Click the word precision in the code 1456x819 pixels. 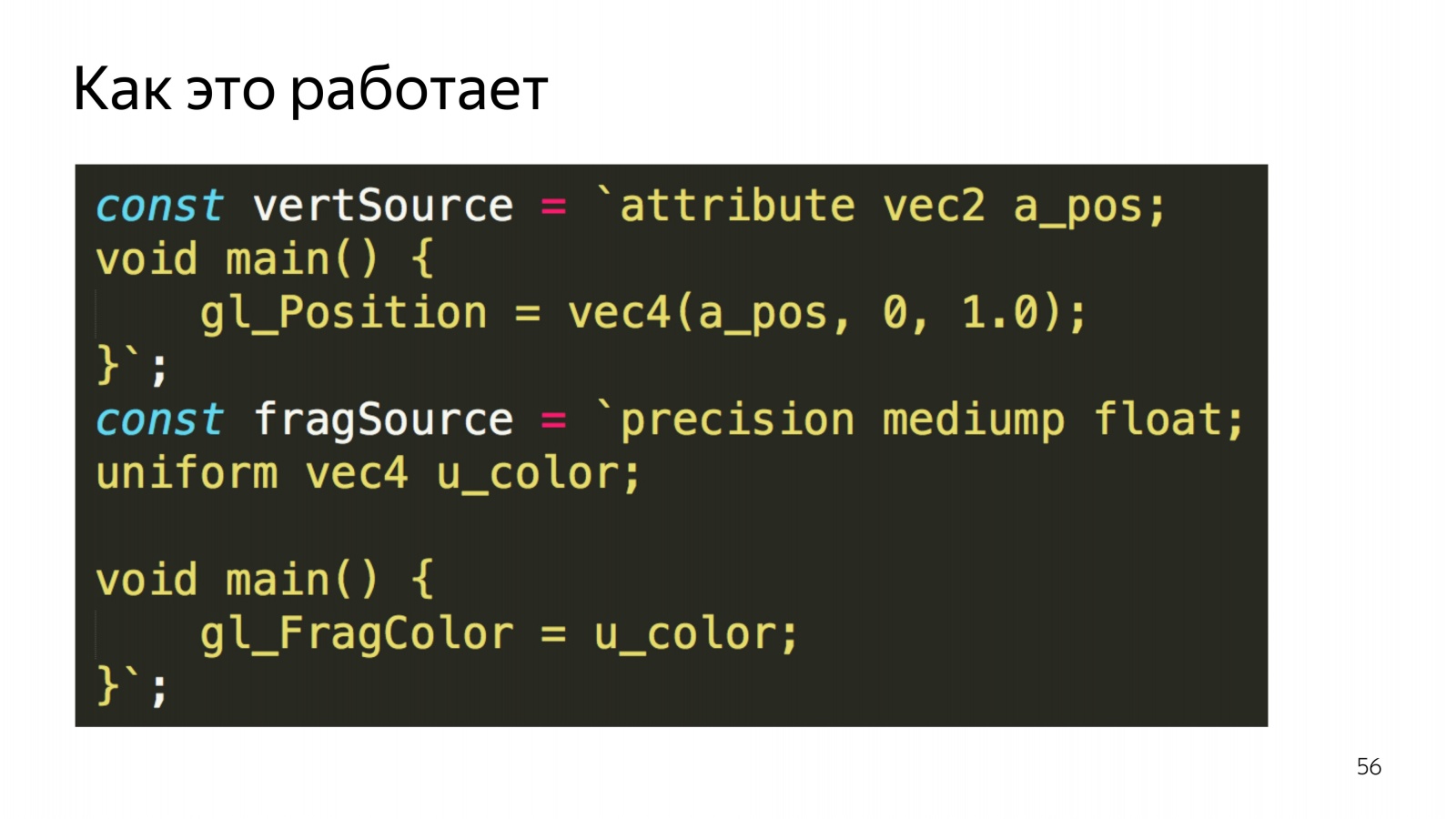pyautogui.click(x=737, y=420)
